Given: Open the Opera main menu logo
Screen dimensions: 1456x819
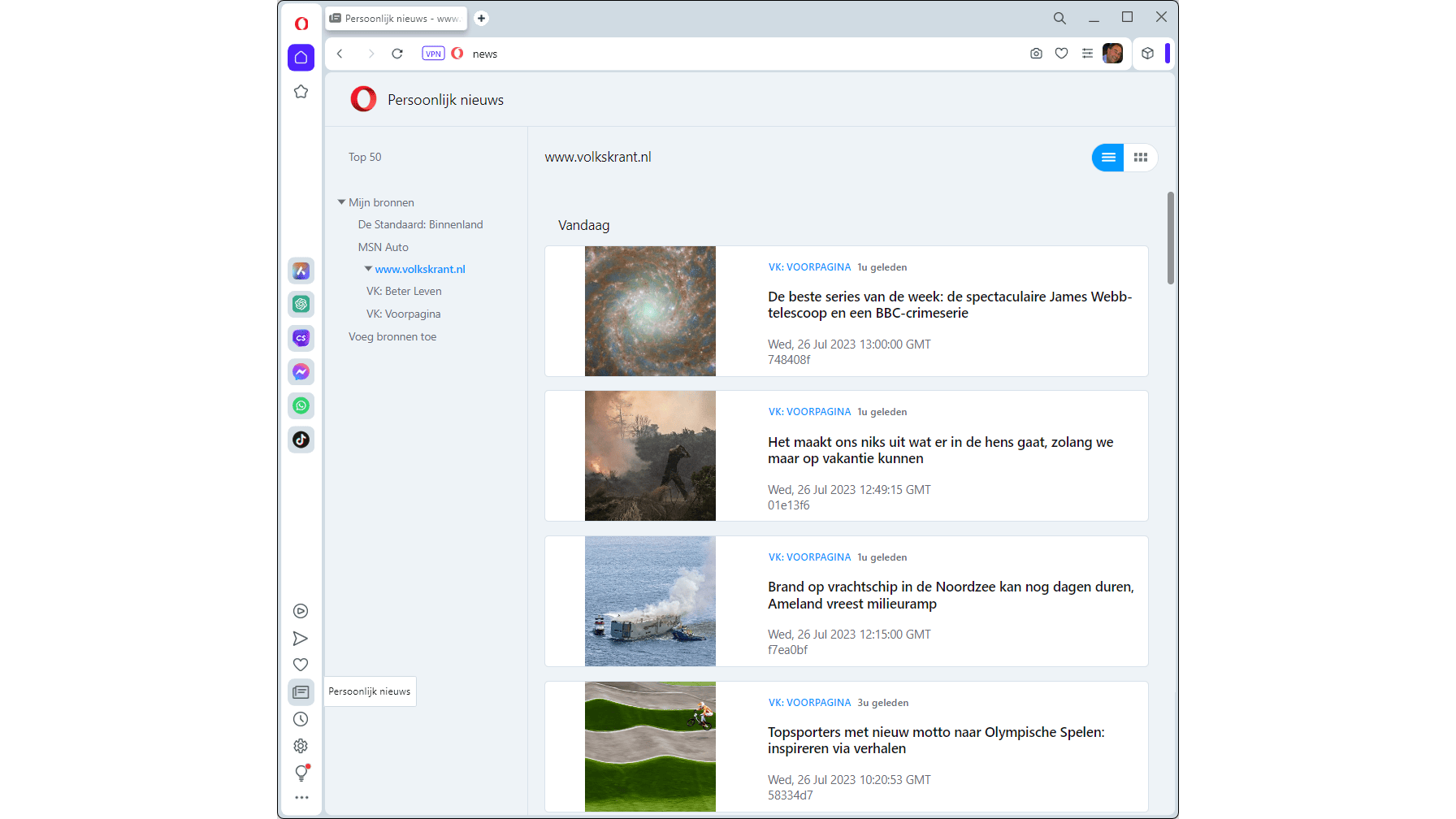Looking at the screenshot, I should point(301,24).
